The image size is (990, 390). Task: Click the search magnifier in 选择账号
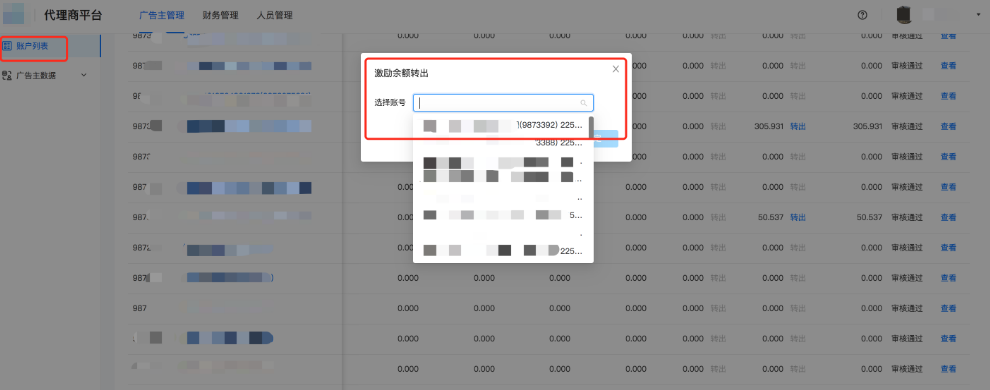point(583,102)
